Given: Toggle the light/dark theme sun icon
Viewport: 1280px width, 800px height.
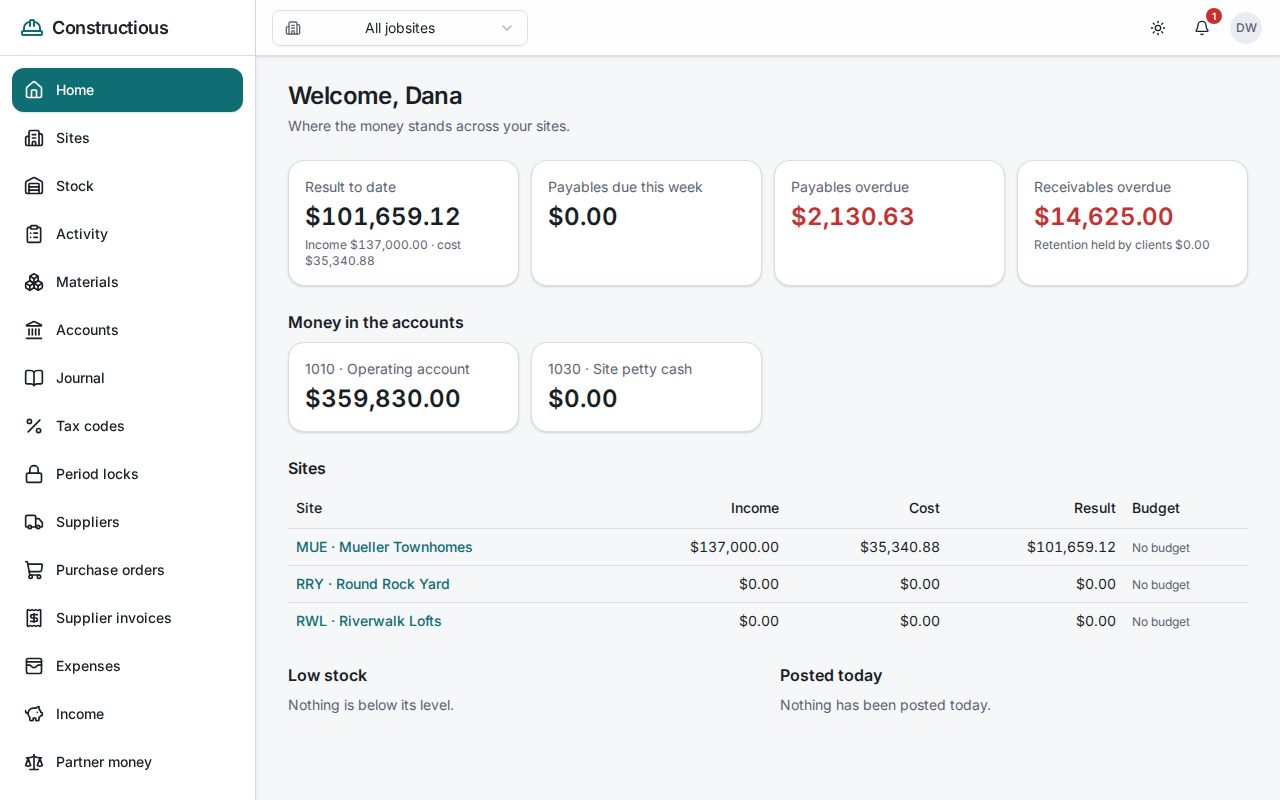Looking at the screenshot, I should (x=1158, y=28).
